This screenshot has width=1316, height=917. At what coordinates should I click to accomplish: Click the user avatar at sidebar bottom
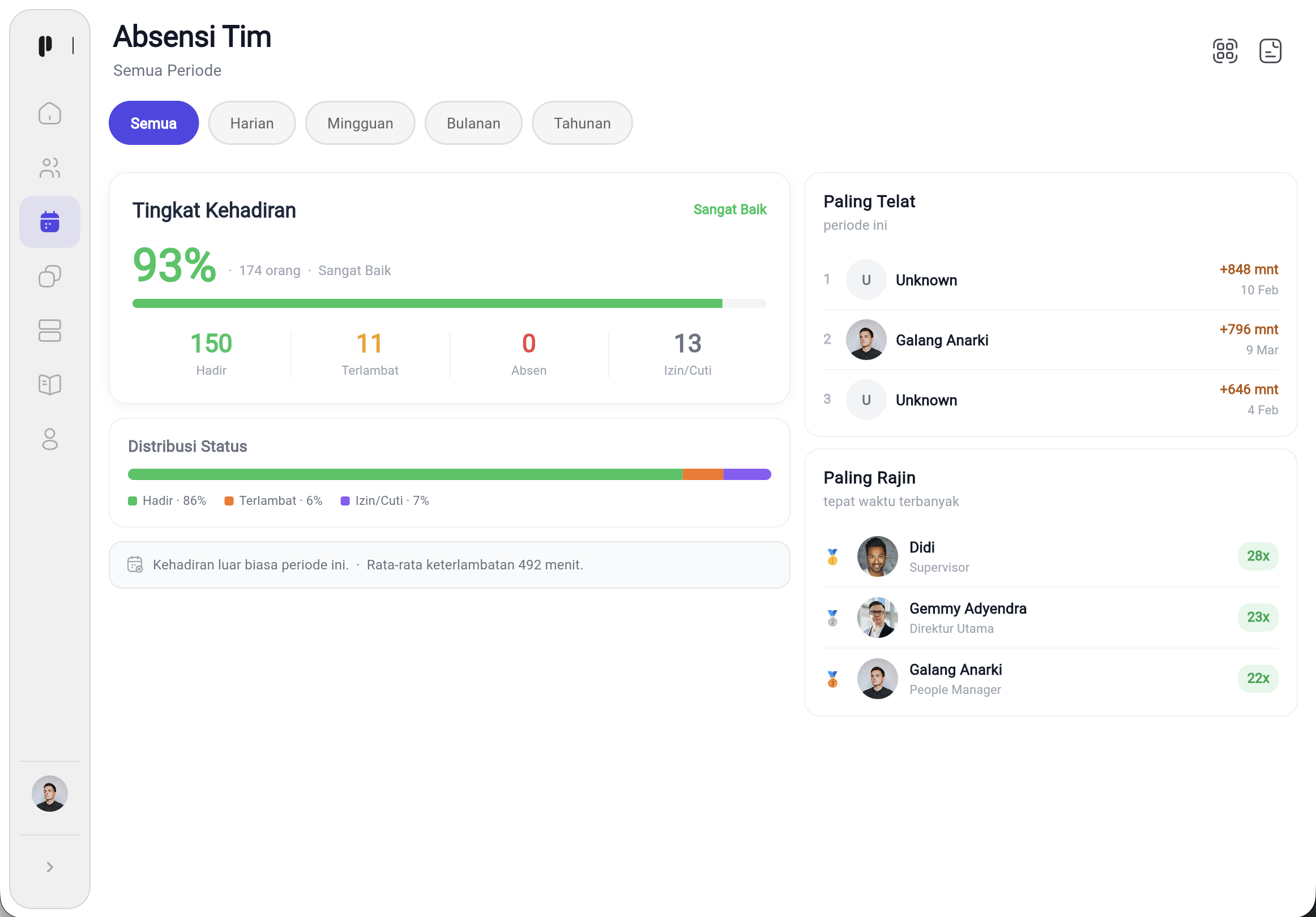[x=50, y=794]
